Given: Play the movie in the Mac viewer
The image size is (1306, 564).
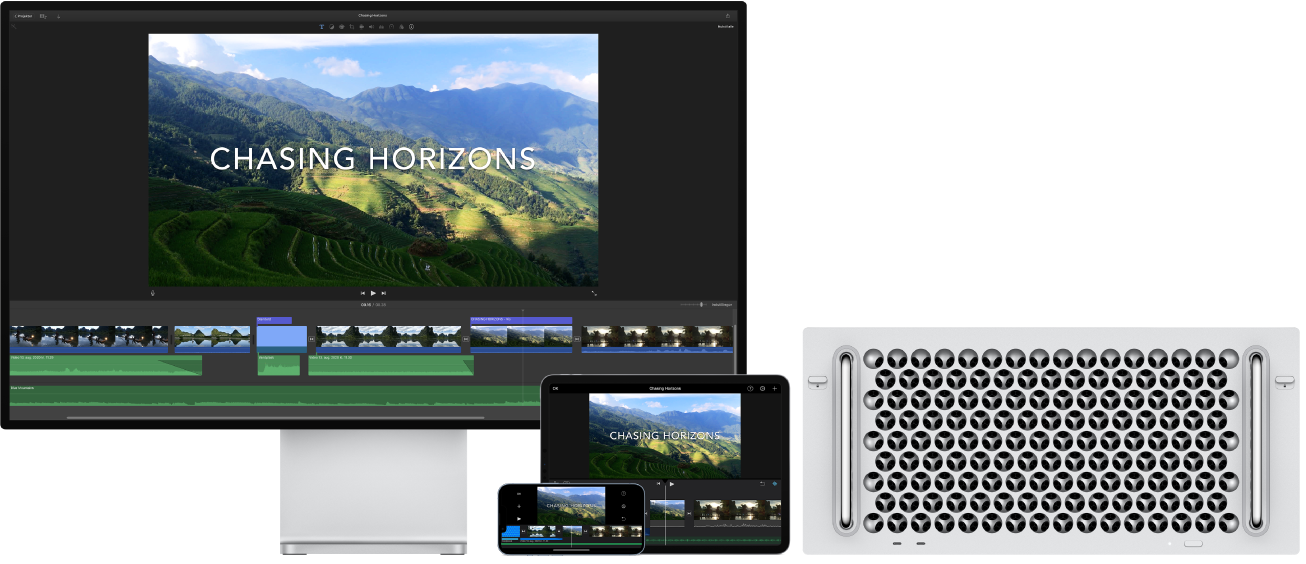Looking at the screenshot, I should tap(373, 293).
